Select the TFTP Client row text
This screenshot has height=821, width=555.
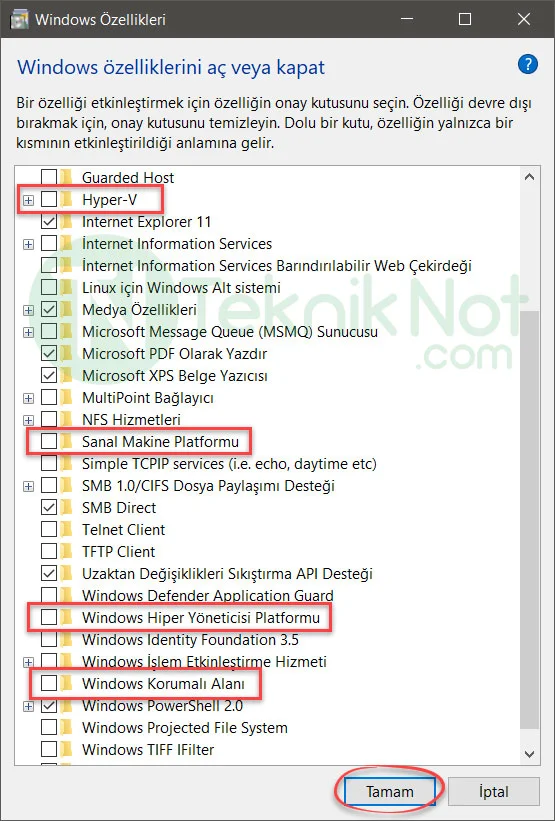(119, 551)
